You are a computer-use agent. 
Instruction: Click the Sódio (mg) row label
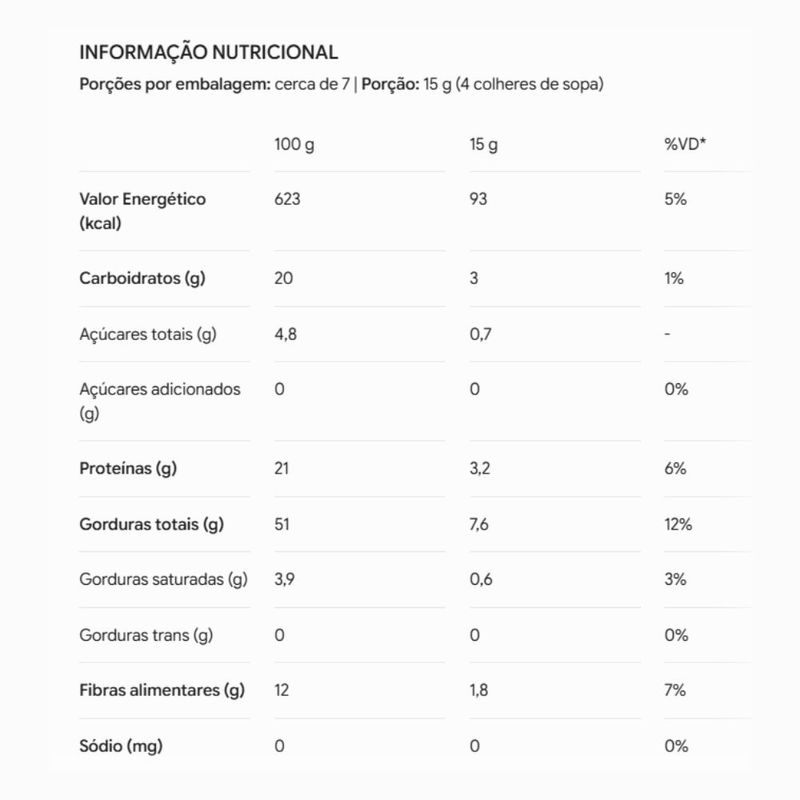coord(121,746)
